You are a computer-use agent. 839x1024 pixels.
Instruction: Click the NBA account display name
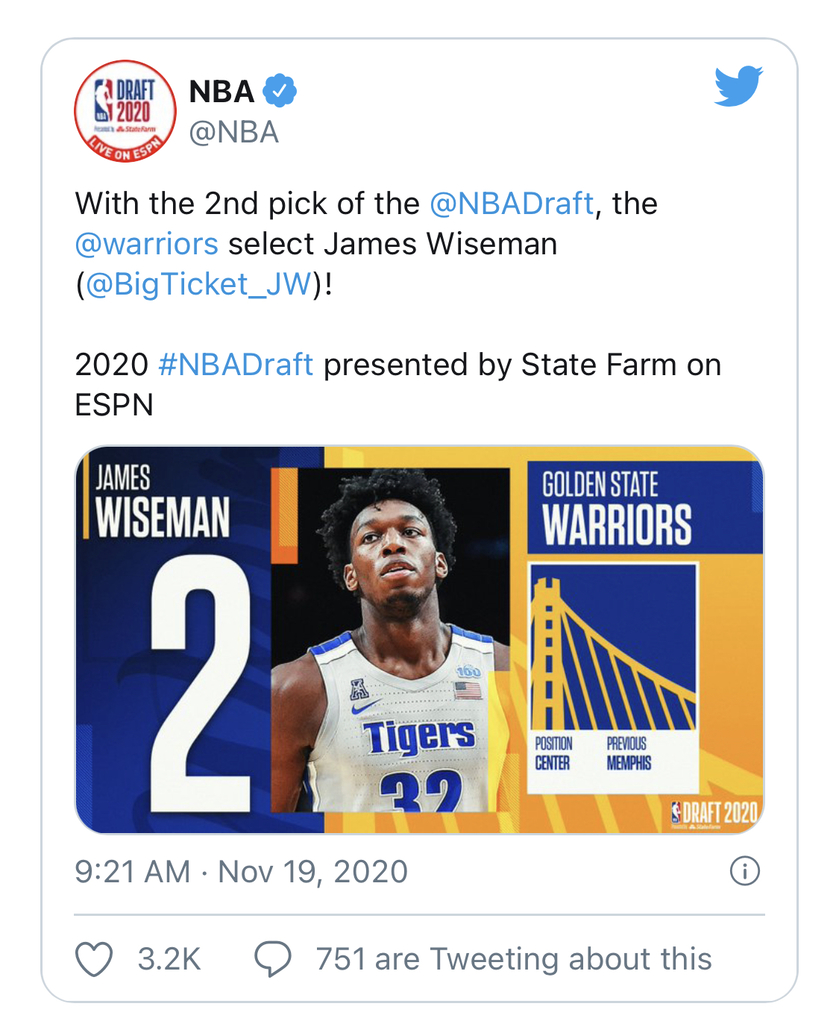point(221,91)
